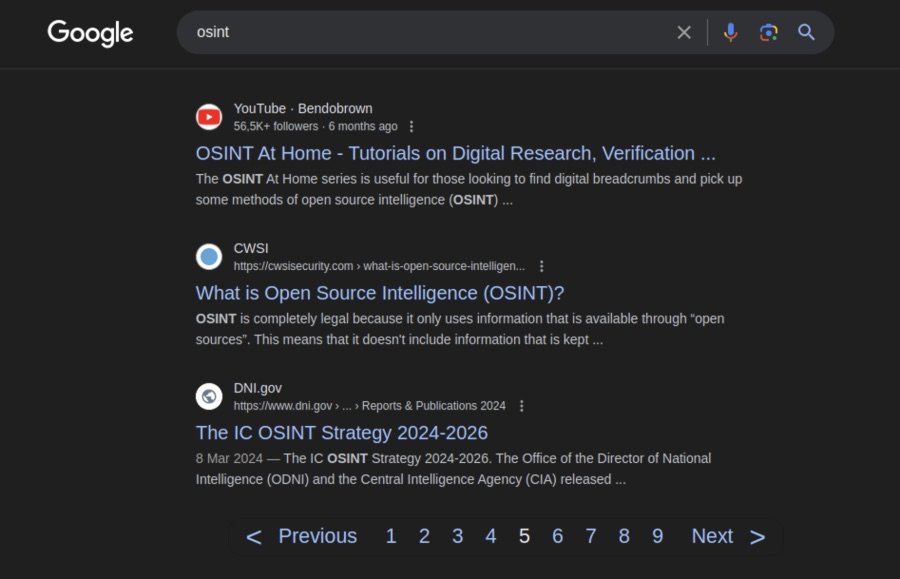The height and width of the screenshot is (579, 900).
Task: Go to the Next results page
Action: 712,536
